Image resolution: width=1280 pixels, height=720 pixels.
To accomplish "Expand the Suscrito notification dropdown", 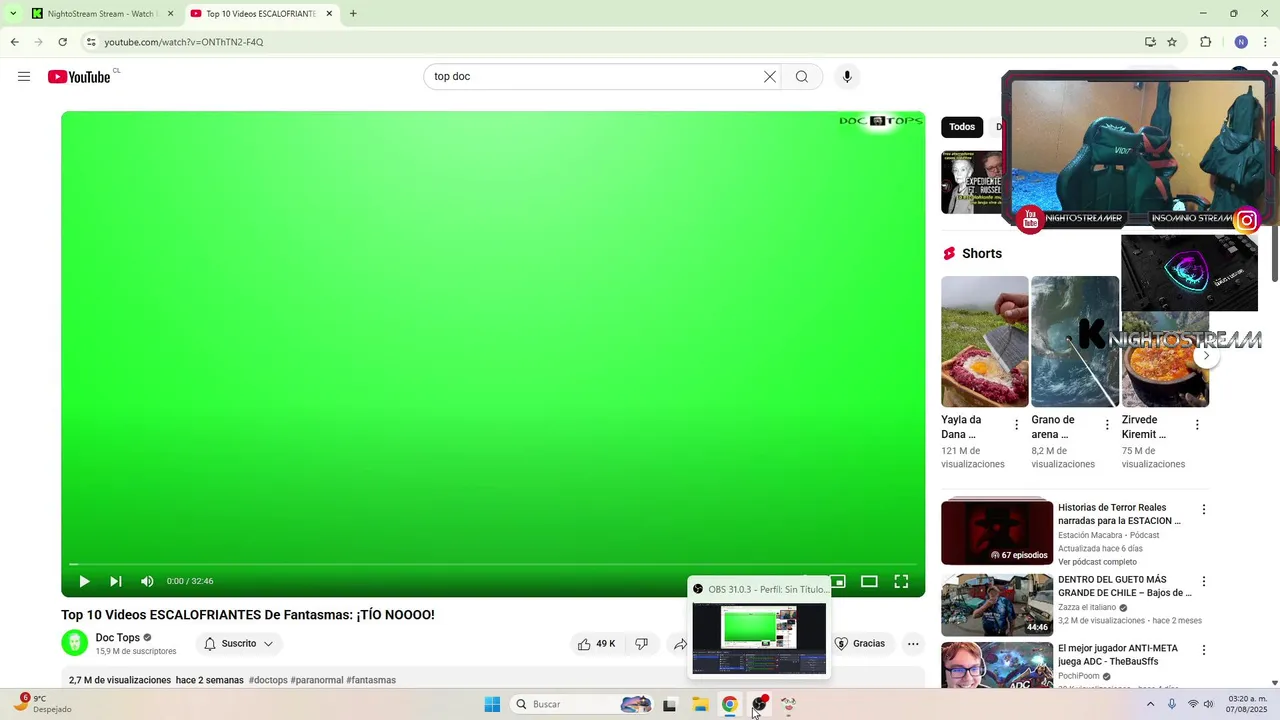I will pyautogui.click(x=239, y=644).
